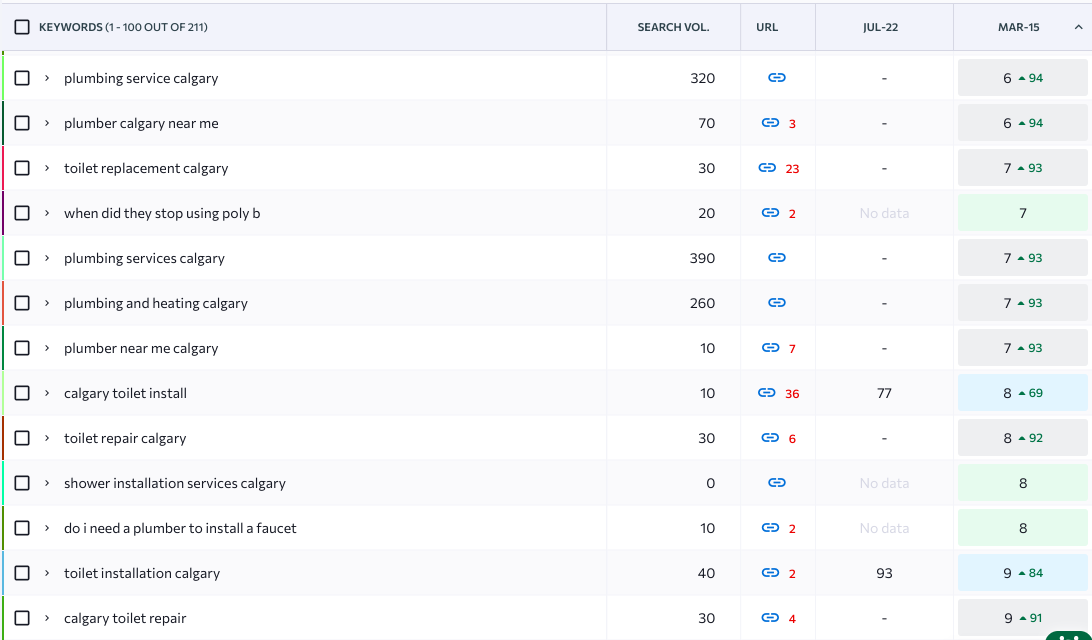The width and height of the screenshot is (1092, 640).
Task: Click URL icon for toilet installation calgary
Action: pyautogui.click(x=770, y=573)
